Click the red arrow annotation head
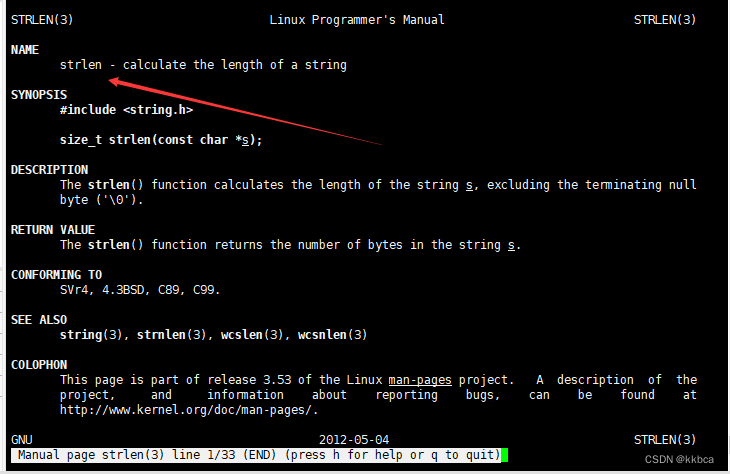The width and height of the screenshot is (730, 474). point(115,82)
